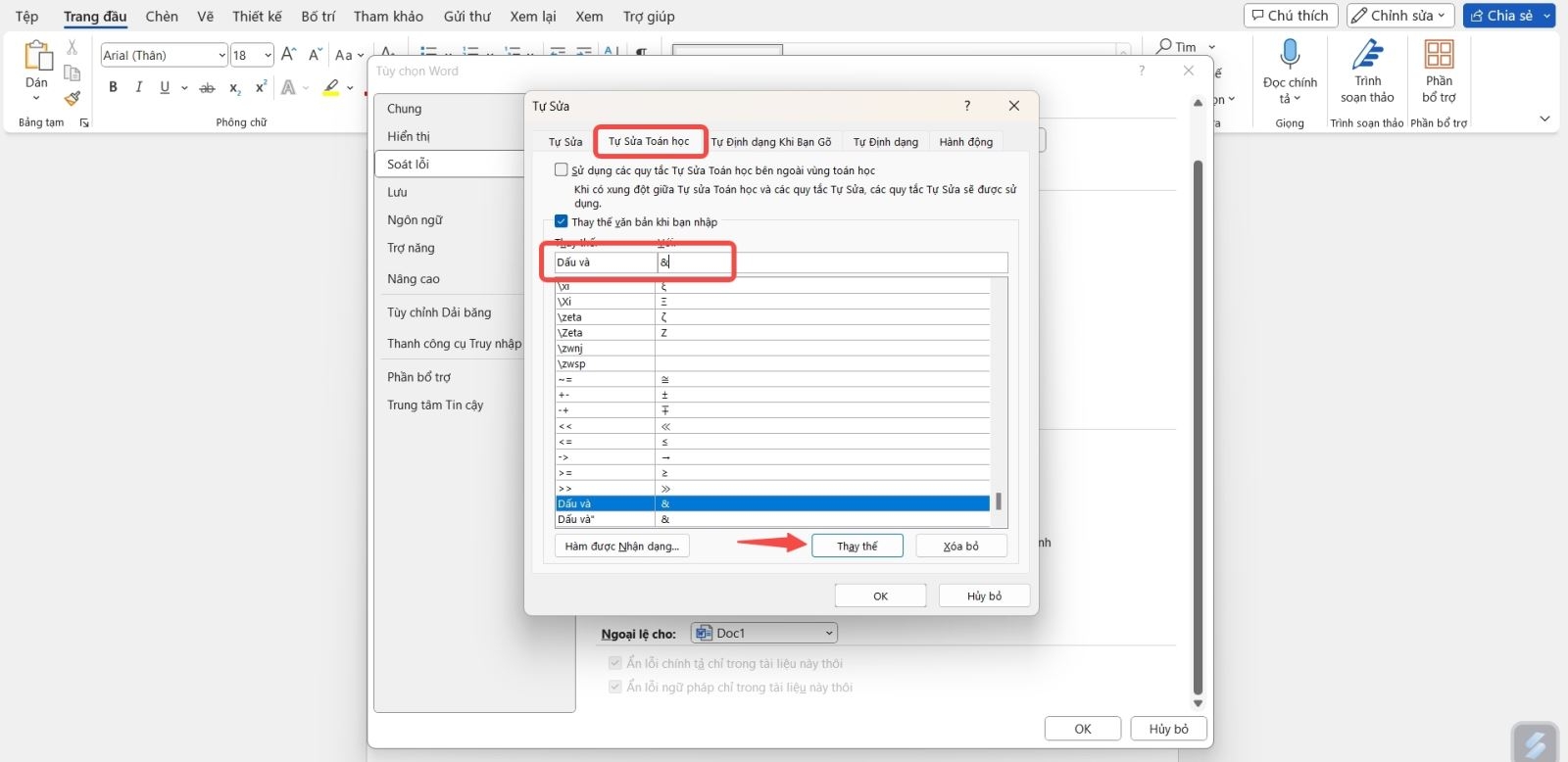Select Ngôn ngữ in Word Options sidebar
The height and width of the screenshot is (762, 1568).
click(416, 220)
